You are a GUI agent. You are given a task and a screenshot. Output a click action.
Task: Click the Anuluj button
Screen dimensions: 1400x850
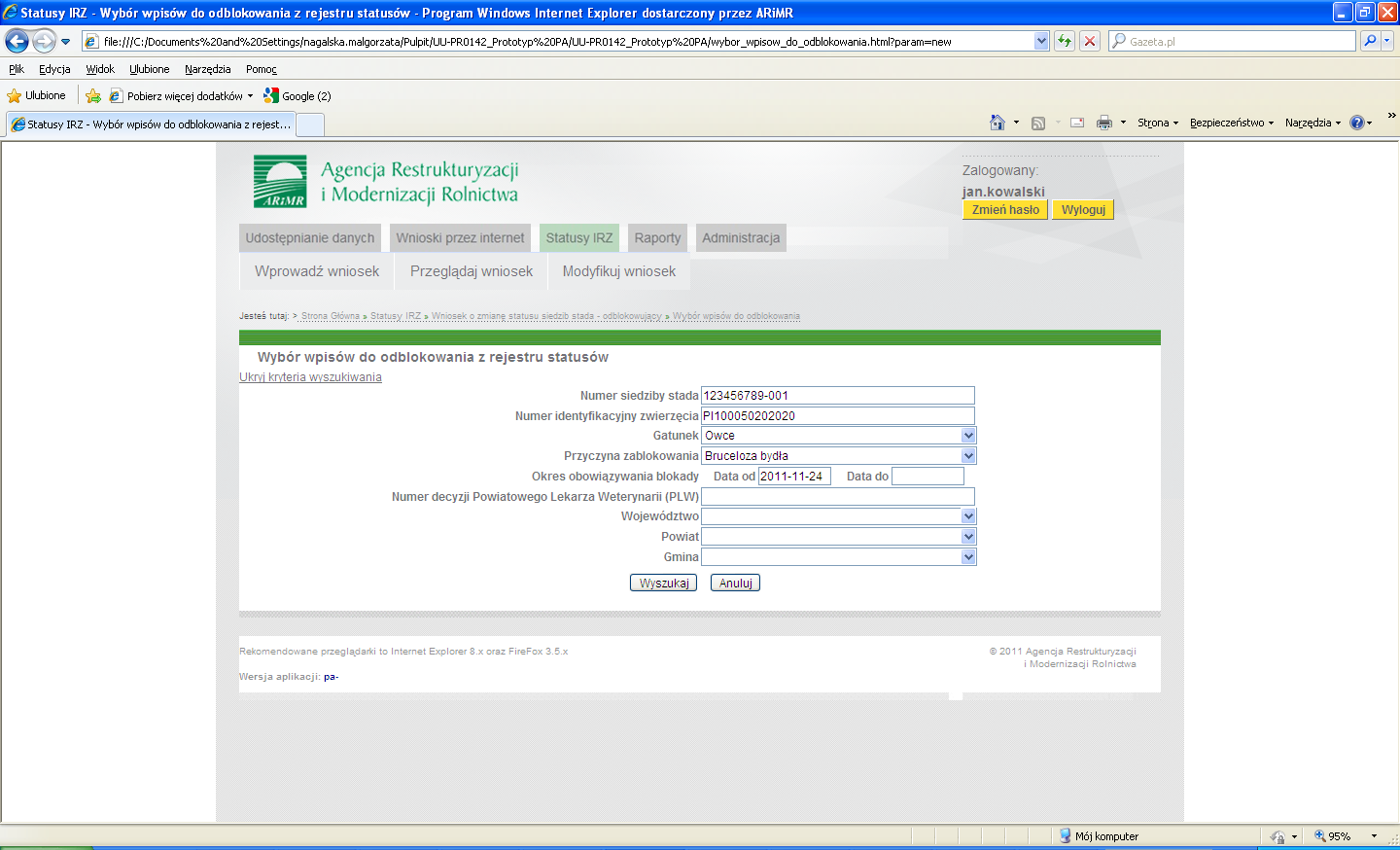coord(735,584)
